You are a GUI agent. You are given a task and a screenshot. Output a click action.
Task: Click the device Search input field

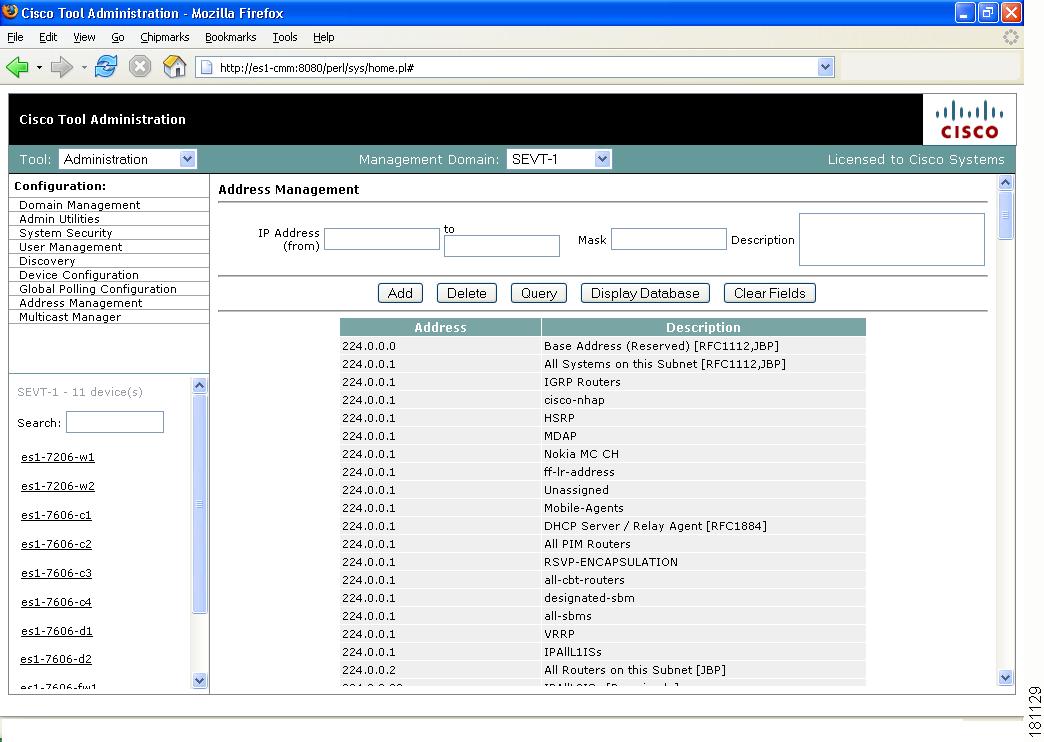coord(115,422)
